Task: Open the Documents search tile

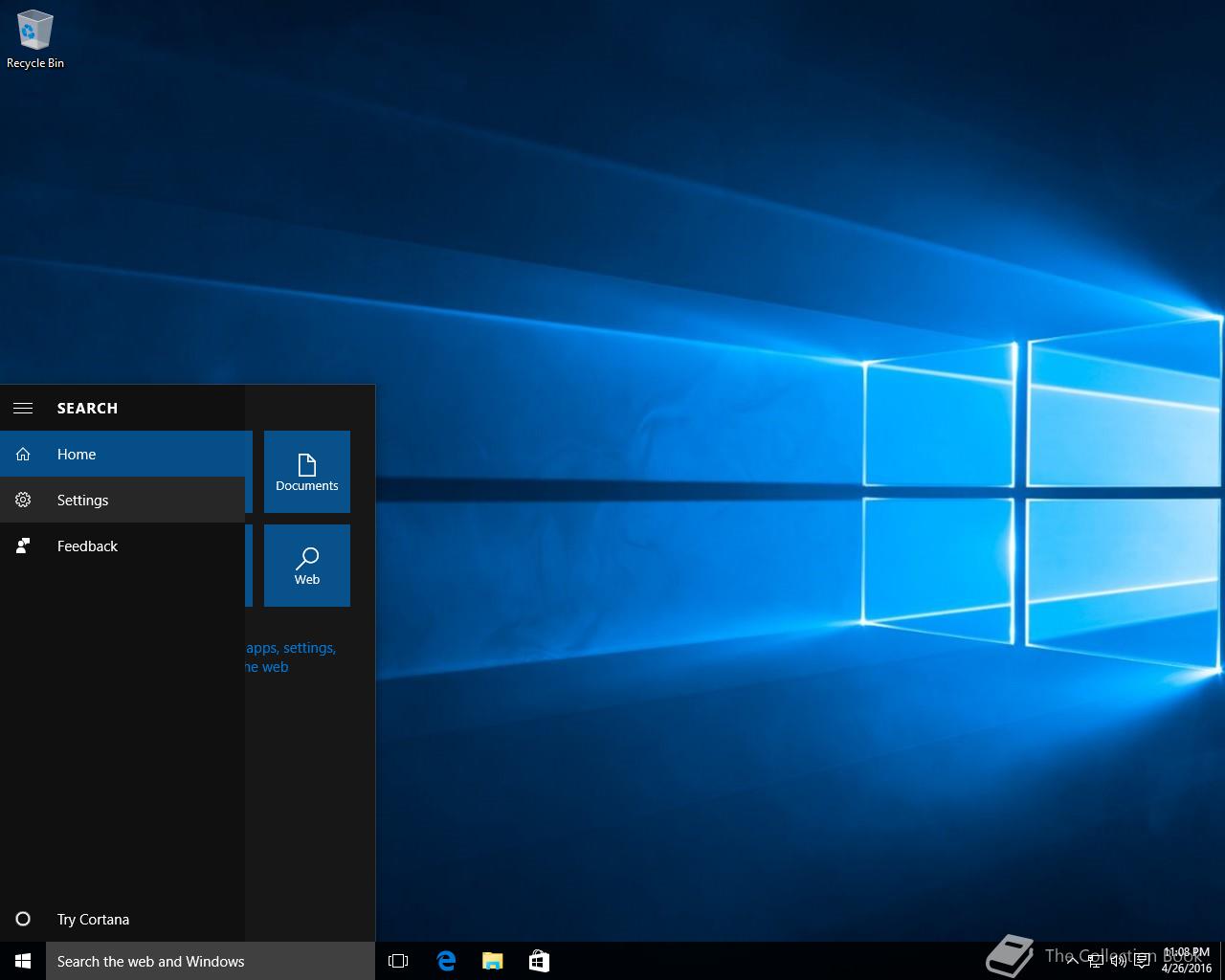Action: [307, 472]
